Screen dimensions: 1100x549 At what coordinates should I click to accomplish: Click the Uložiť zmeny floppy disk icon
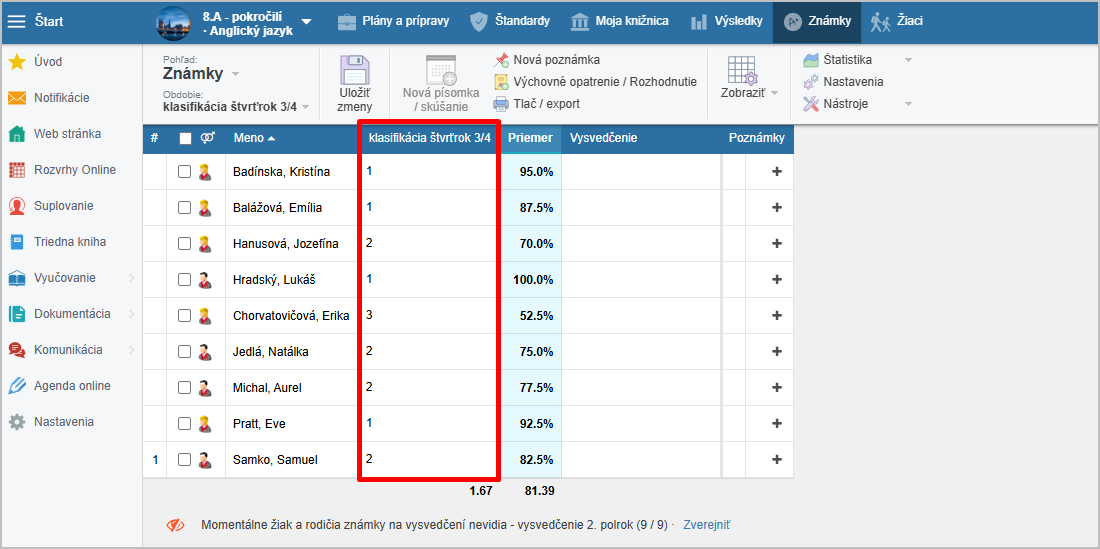pyautogui.click(x=355, y=72)
